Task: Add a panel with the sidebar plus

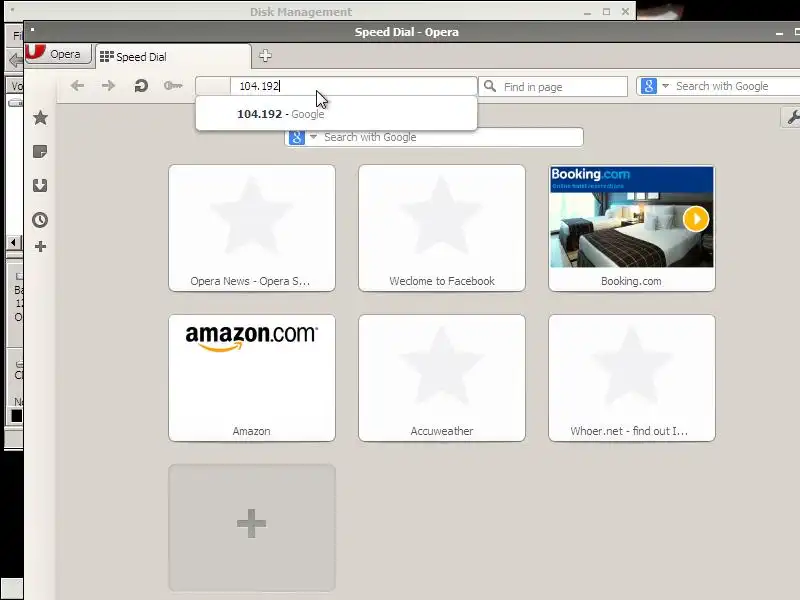Action: pos(40,247)
